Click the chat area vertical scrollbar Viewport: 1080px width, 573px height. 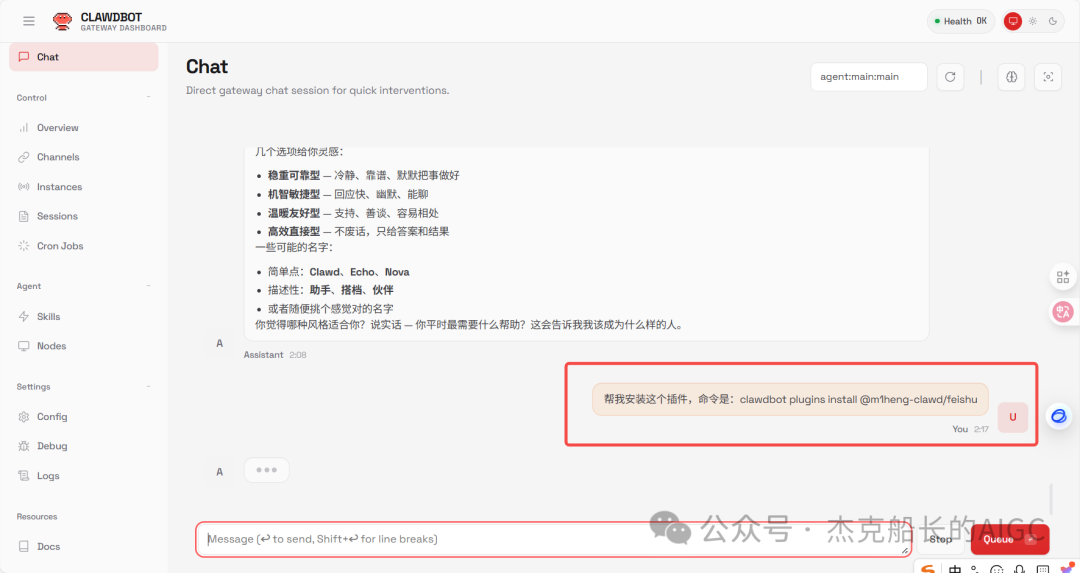click(1050, 499)
